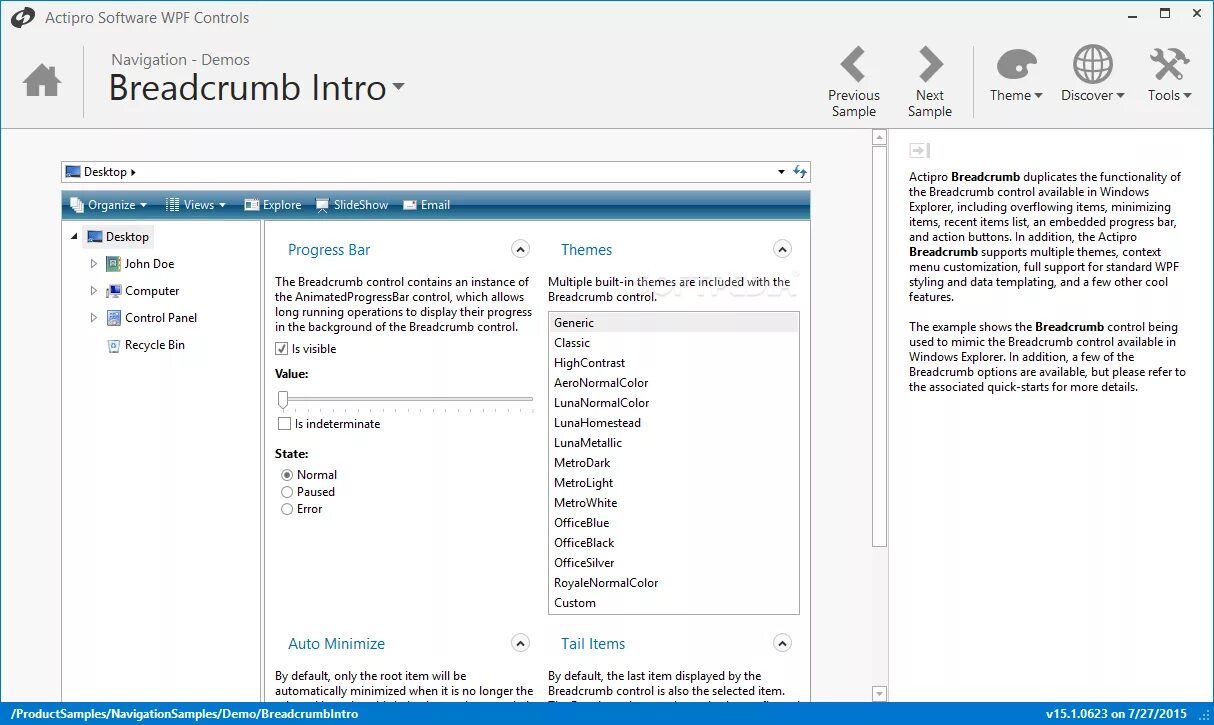Open the Previous Sample arrow

point(853,65)
